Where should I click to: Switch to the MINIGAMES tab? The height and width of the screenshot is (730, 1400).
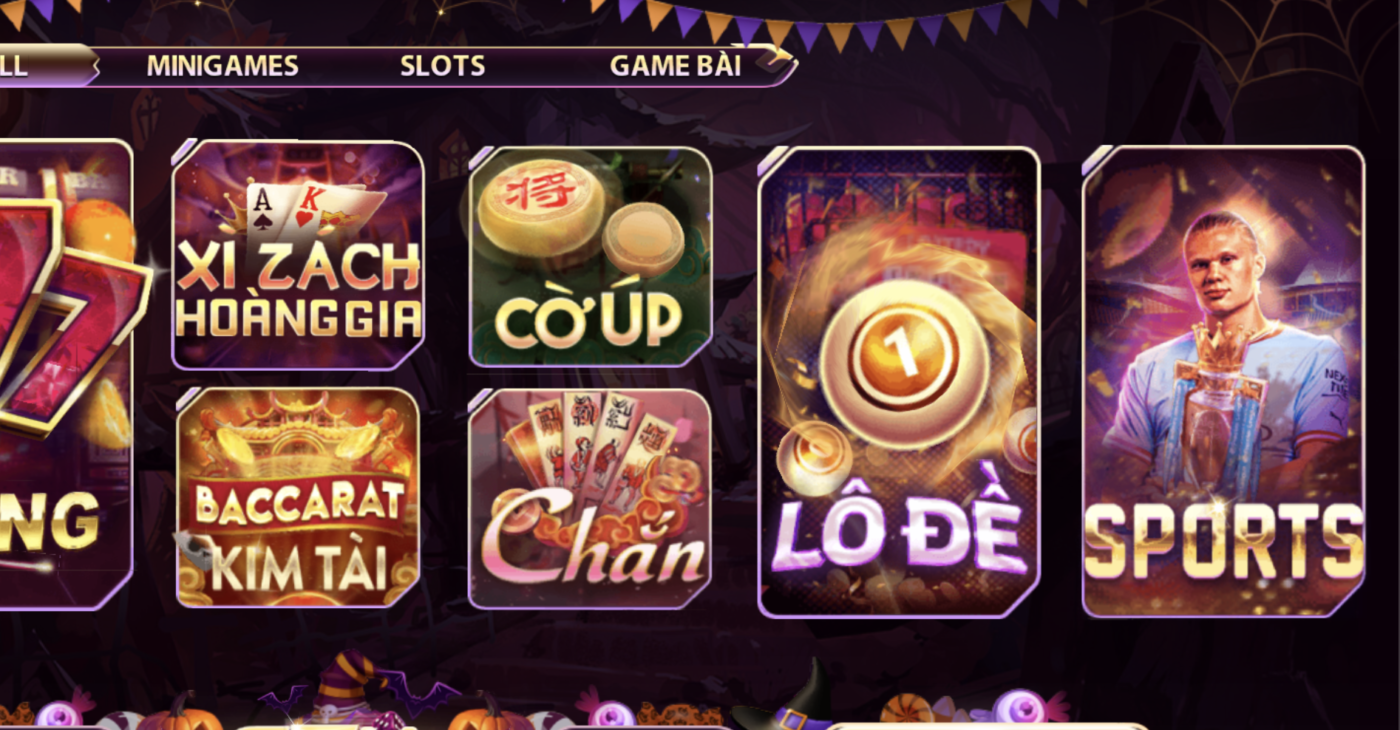[222, 66]
